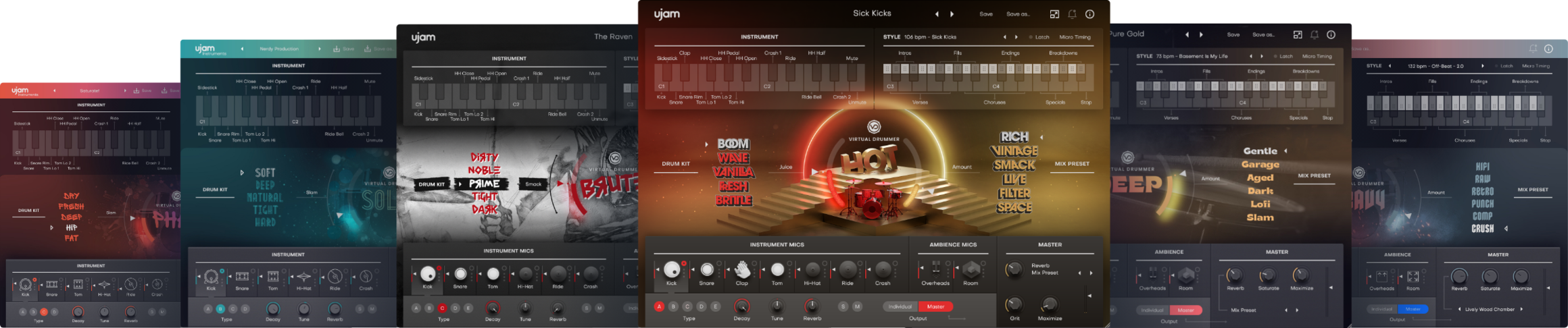Next arrow beside Lively Wood Chamber
The image size is (1568, 328).
pos(1521,309)
